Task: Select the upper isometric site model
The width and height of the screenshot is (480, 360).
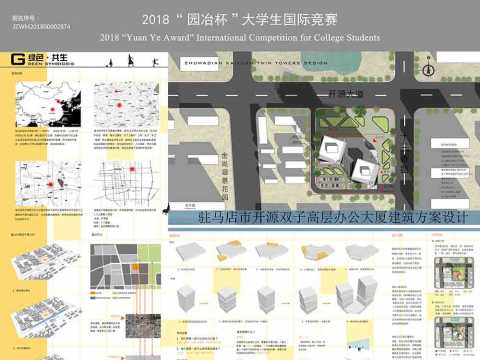Action: coord(45,261)
